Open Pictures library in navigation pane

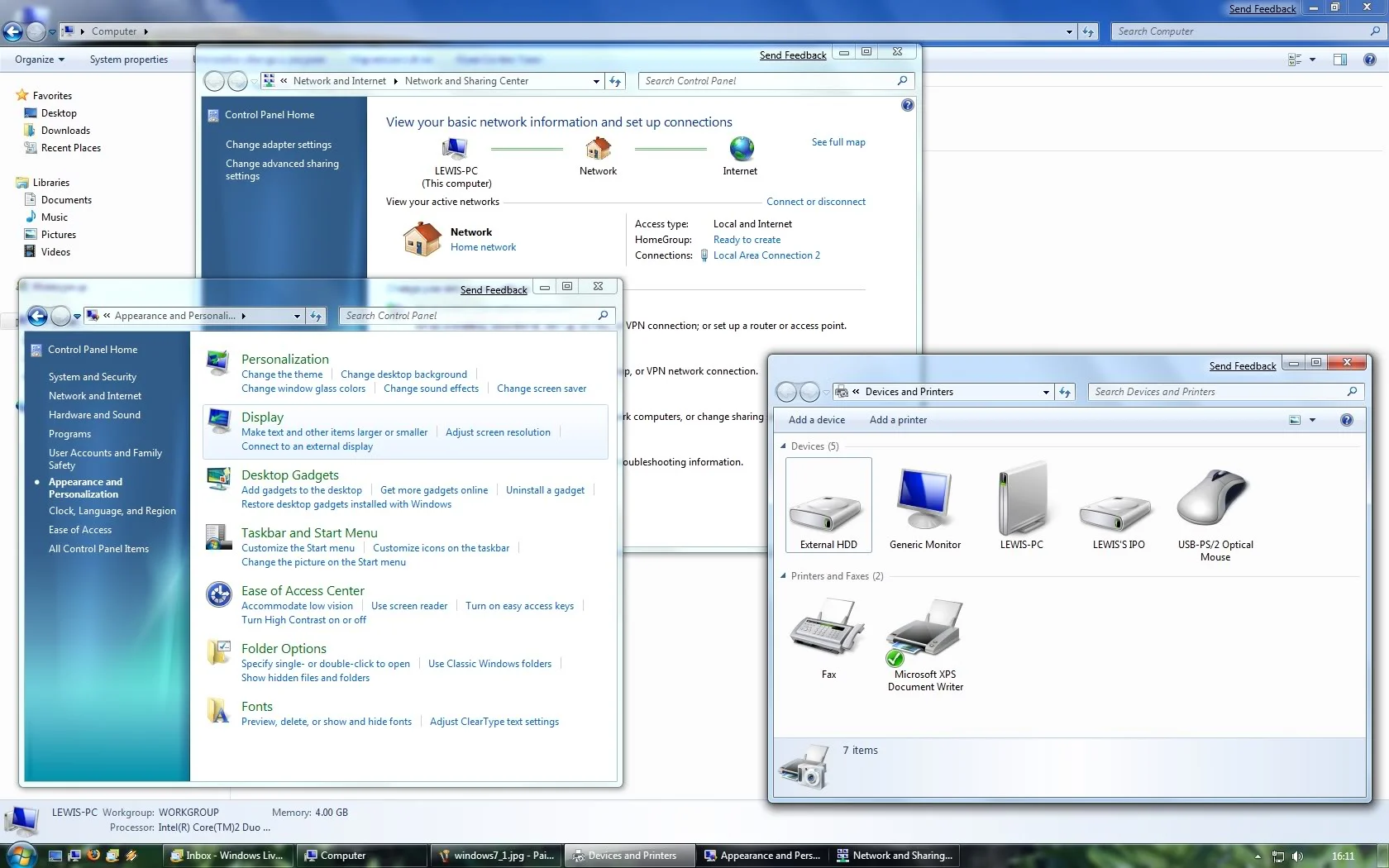(x=58, y=235)
